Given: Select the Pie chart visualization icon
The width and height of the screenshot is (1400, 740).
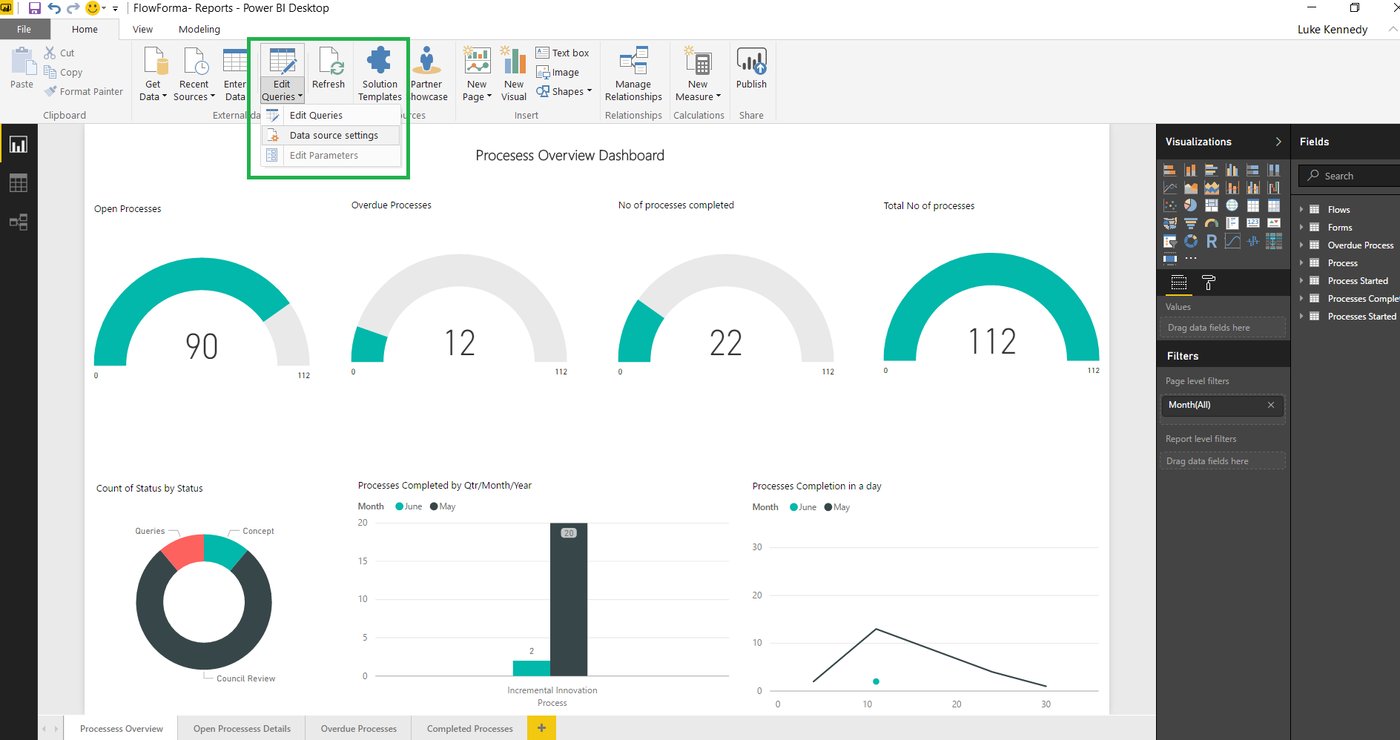Looking at the screenshot, I should (x=1190, y=205).
